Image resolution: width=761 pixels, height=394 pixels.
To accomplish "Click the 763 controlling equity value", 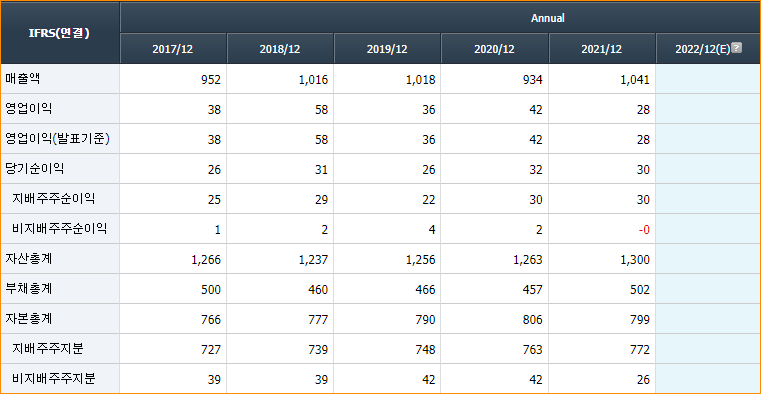I will coord(532,350).
